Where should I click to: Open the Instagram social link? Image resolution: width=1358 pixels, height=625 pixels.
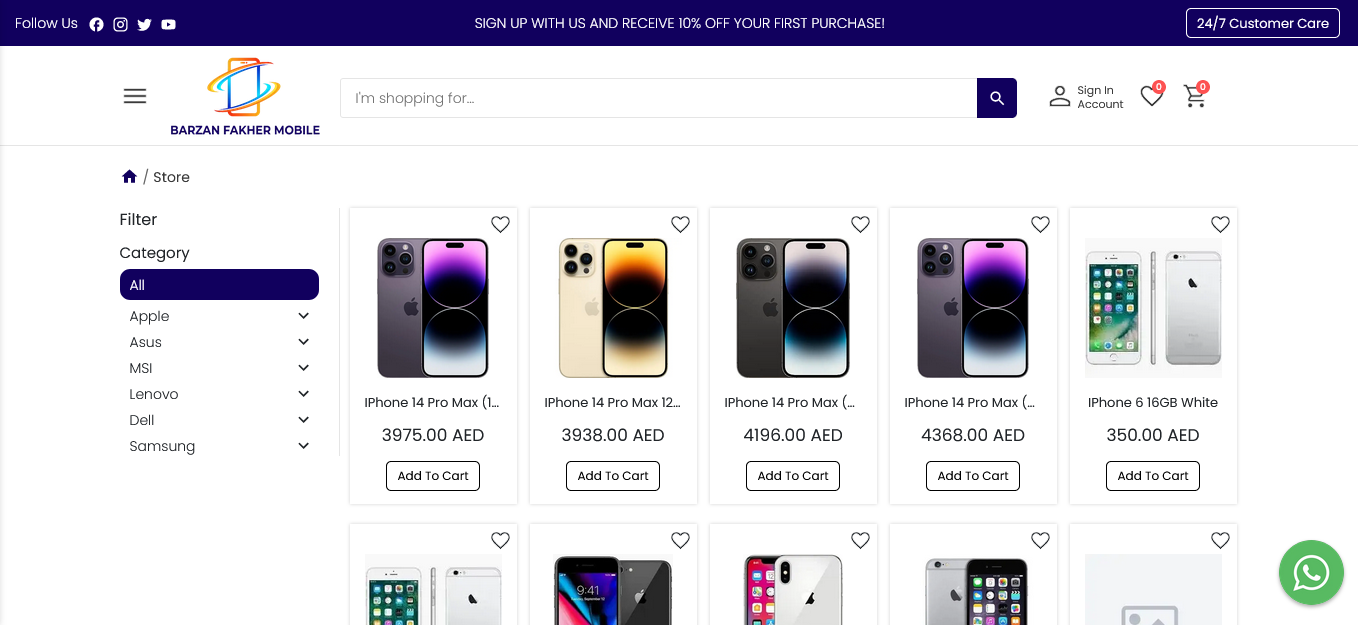tap(120, 24)
